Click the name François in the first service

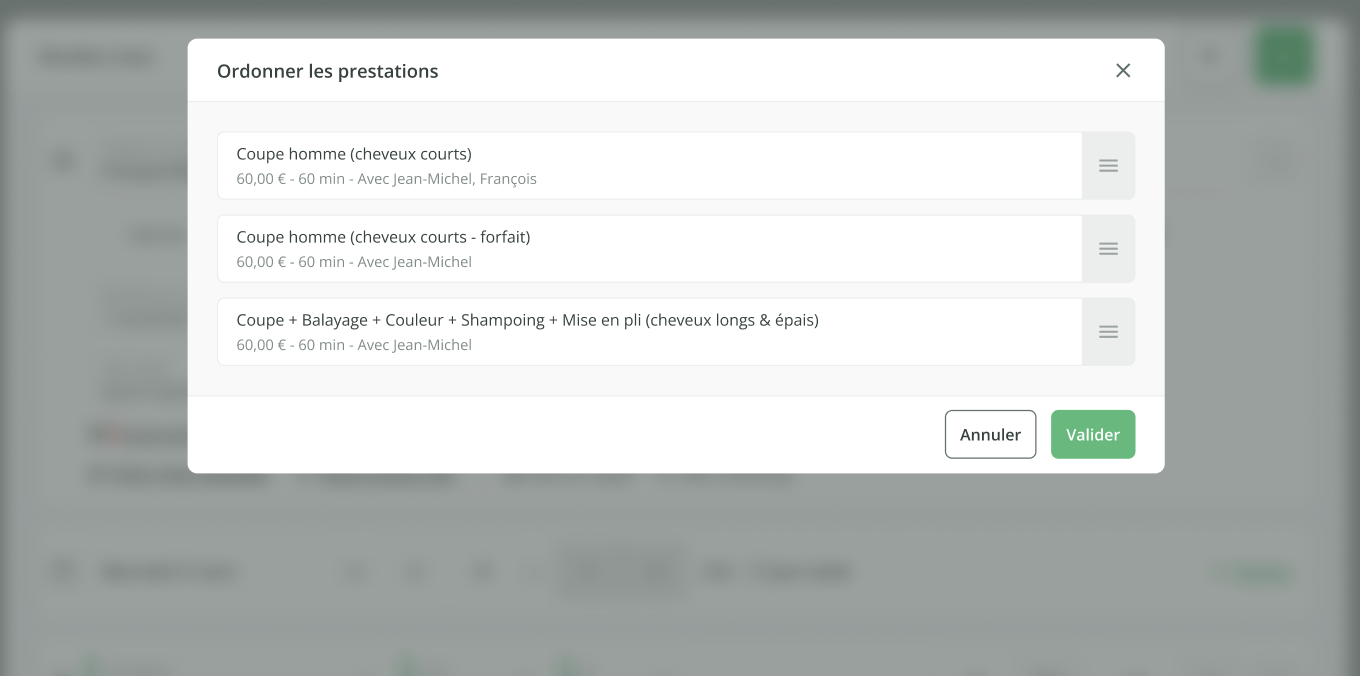click(508, 179)
